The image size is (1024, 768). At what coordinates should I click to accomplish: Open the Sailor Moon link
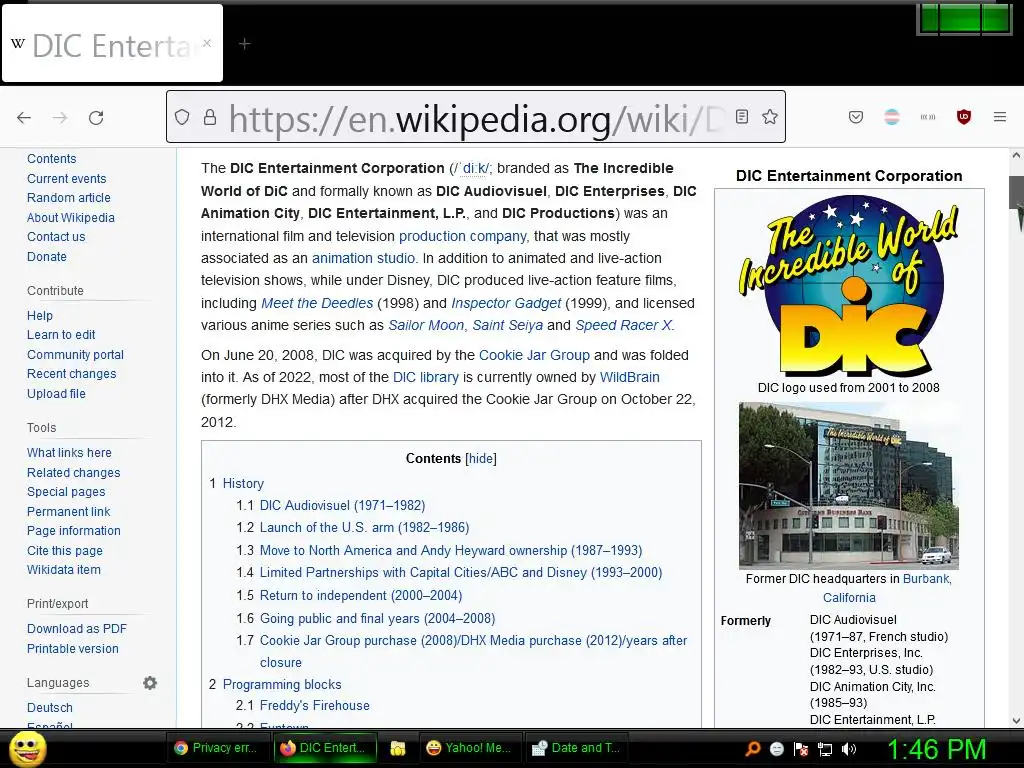coord(426,325)
